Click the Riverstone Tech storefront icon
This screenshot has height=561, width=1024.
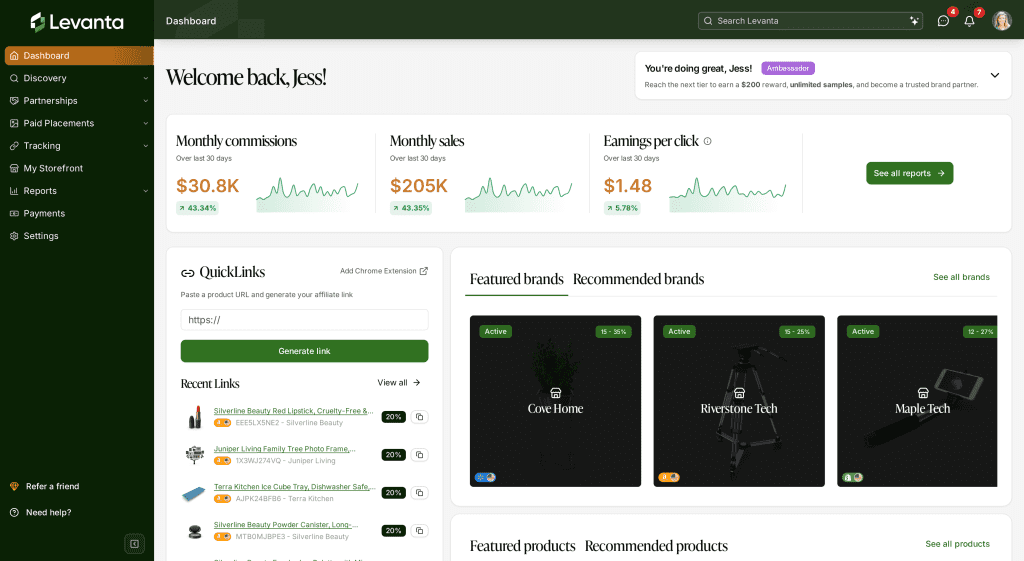click(x=739, y=393)
